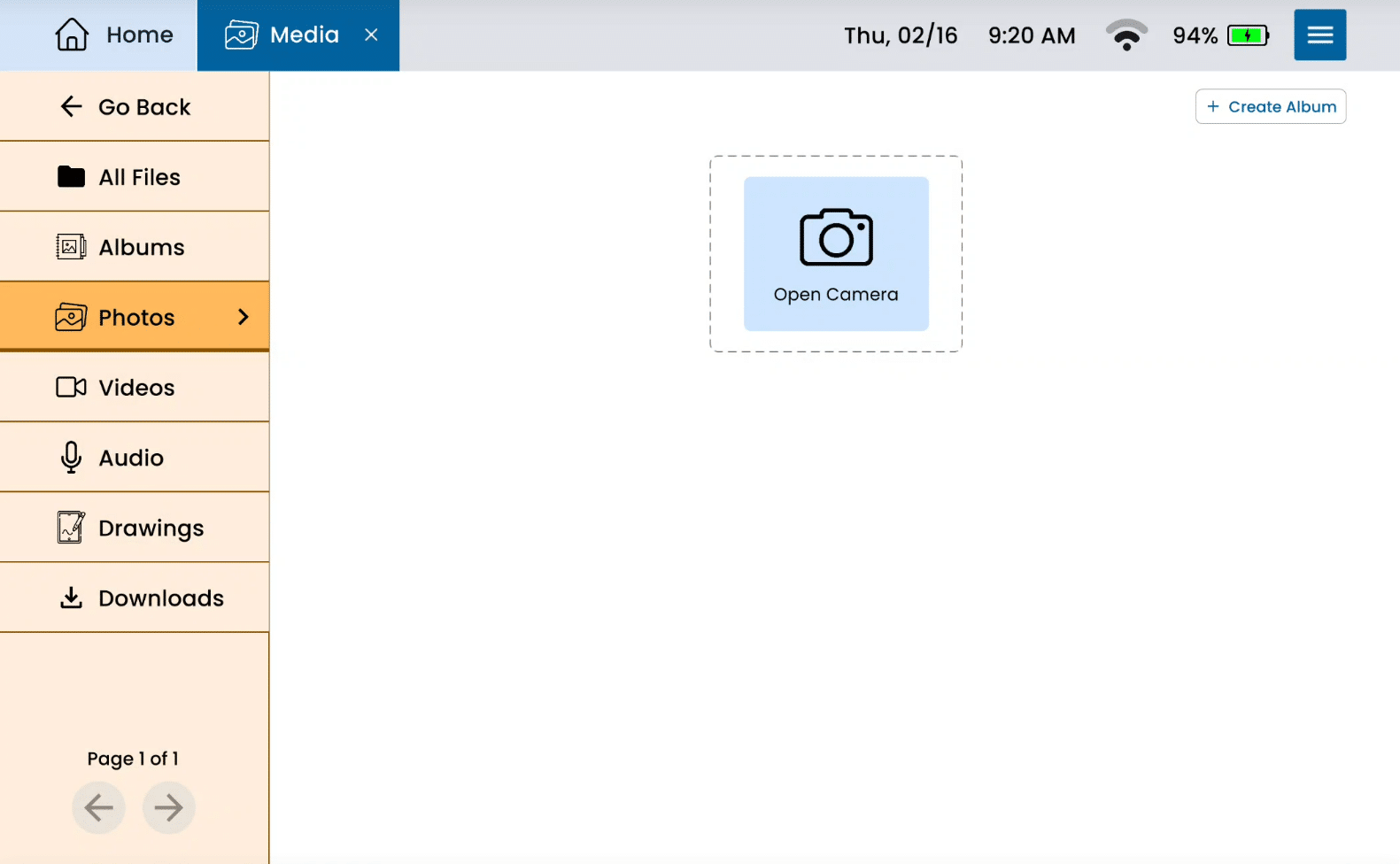Click the battery charging icon
Viewport: 1400px width, 864px height.
(x=1248, y=36)
